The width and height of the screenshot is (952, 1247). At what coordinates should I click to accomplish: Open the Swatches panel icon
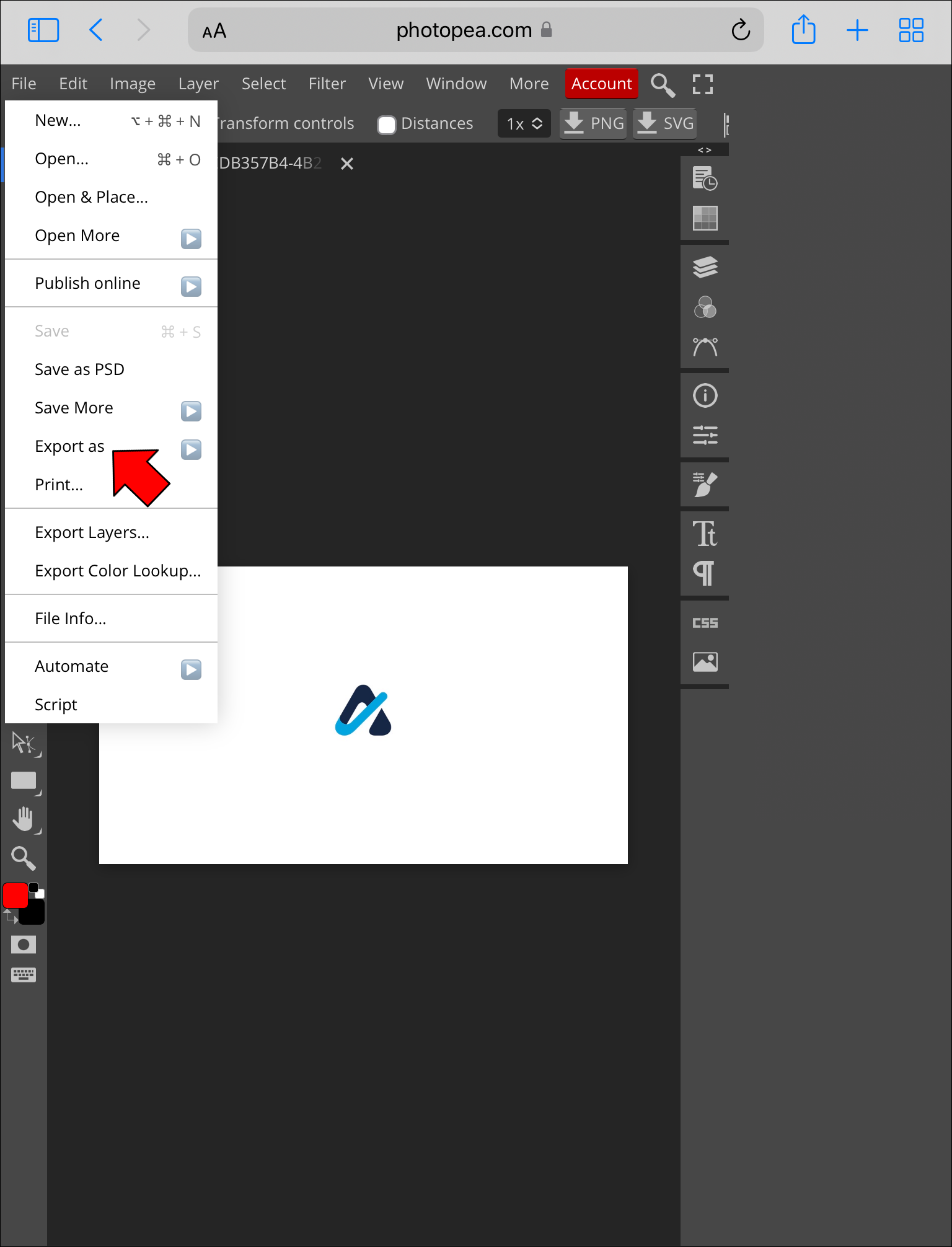click(705, 218)
